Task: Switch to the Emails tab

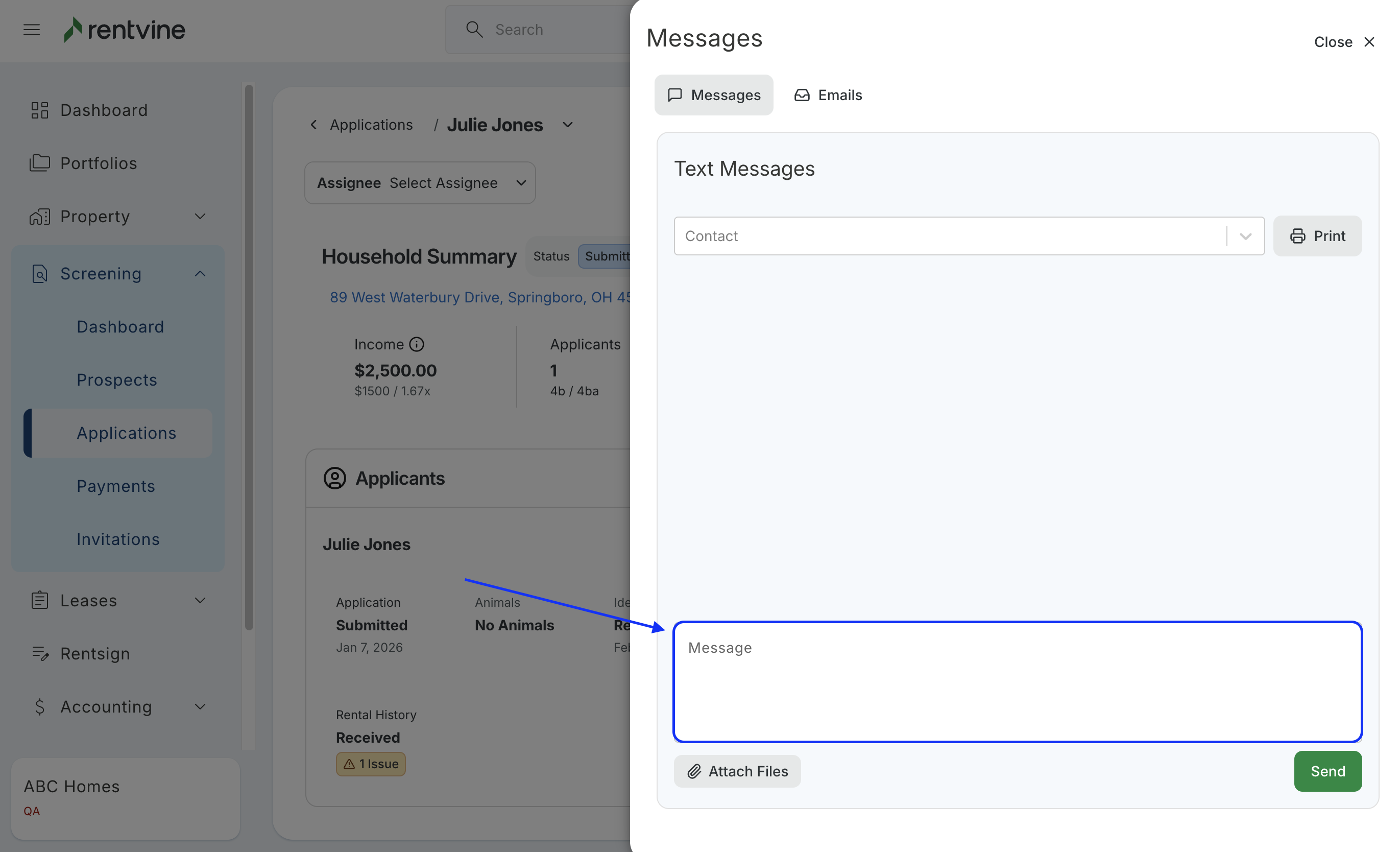Action: 828,95
